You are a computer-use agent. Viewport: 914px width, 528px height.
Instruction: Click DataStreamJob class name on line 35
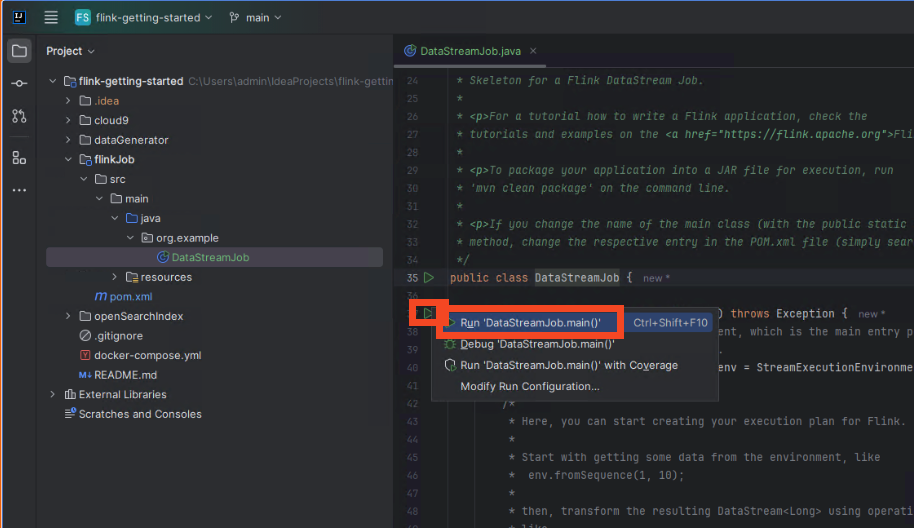click(577, 277)
